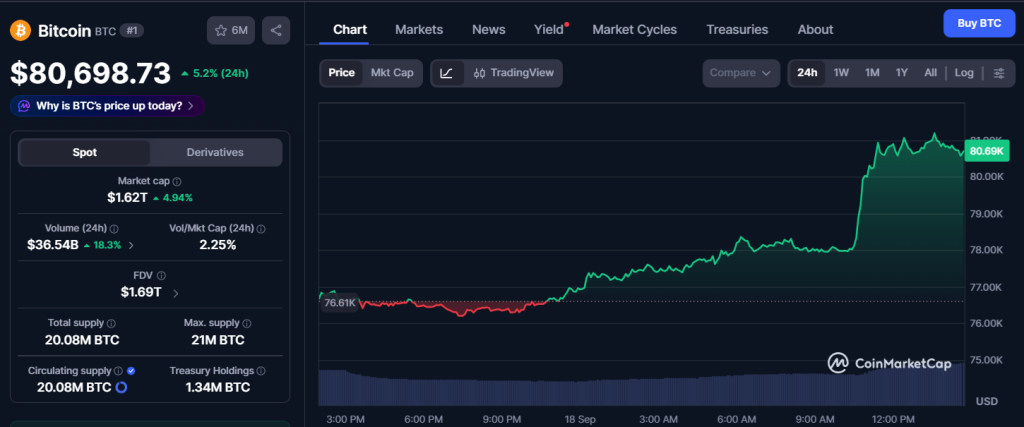Click the 21M BTC max supply value
This screenshot has width=1024, height=427.
(215, 340)
